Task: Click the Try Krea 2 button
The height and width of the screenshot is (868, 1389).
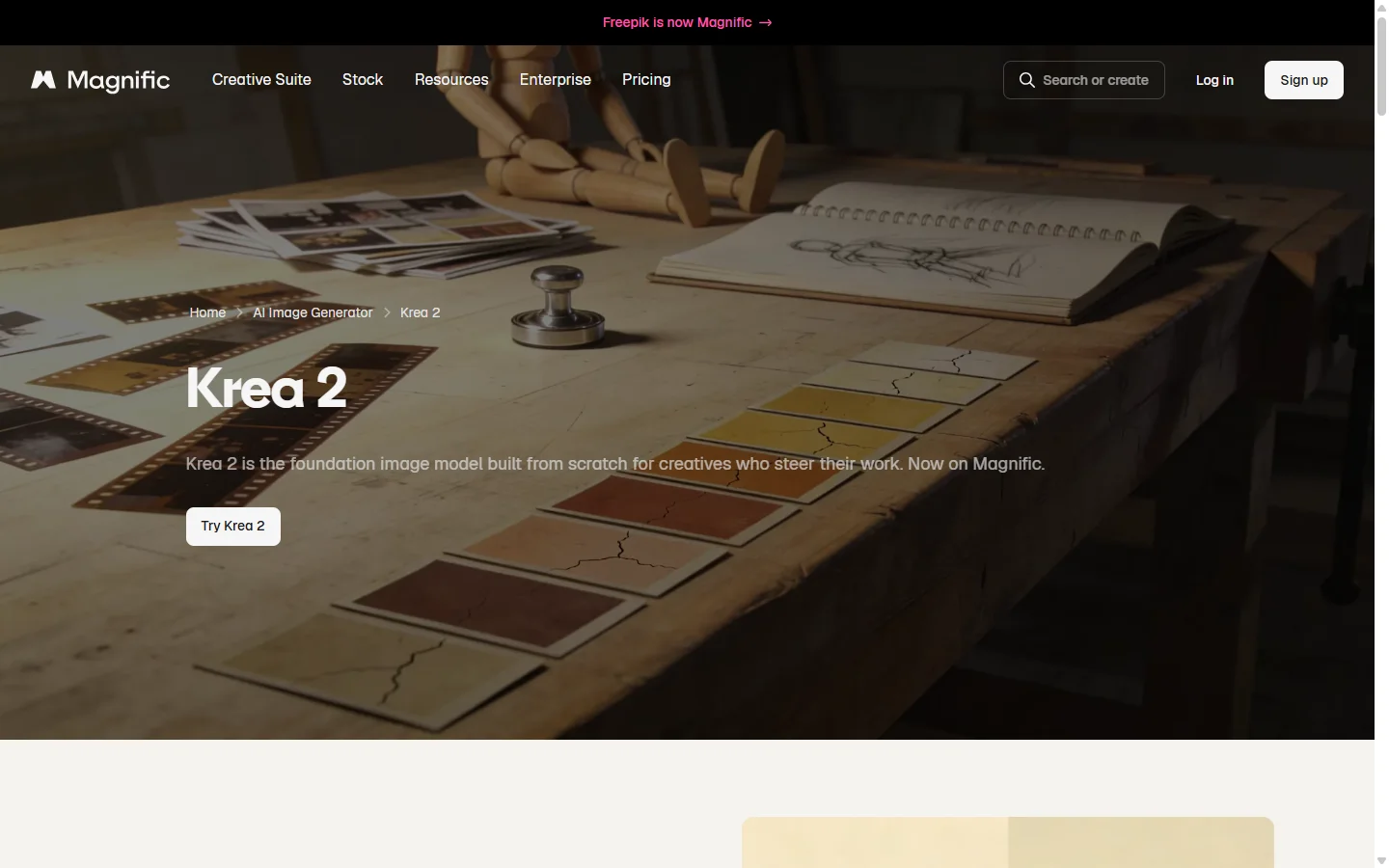Action: [233, 527]
